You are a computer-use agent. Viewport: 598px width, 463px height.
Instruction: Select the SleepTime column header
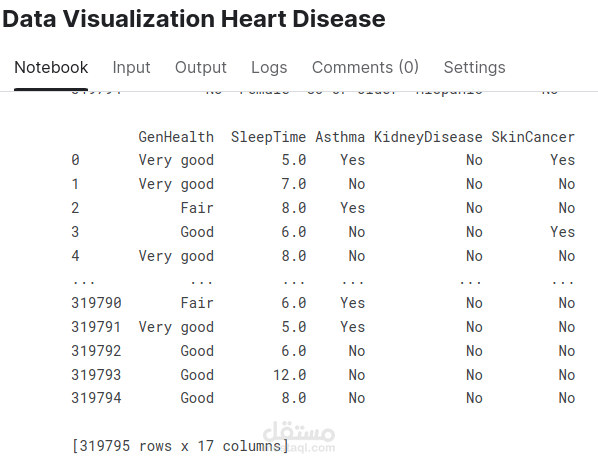[x=268, y=137]
